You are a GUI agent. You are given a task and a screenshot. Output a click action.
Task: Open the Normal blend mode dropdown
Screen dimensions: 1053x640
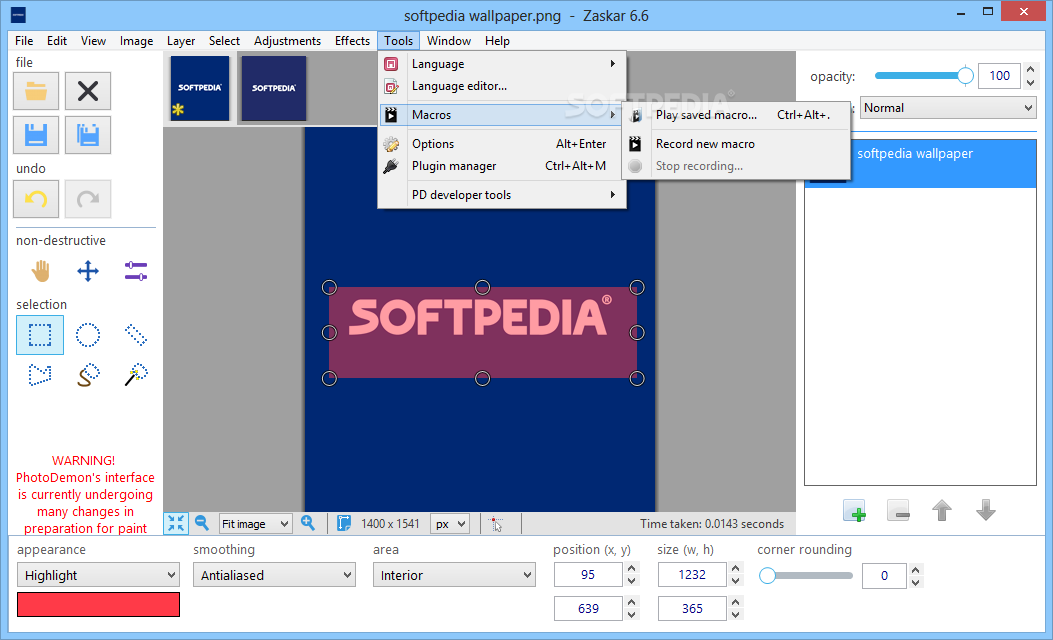pos(948,107)
